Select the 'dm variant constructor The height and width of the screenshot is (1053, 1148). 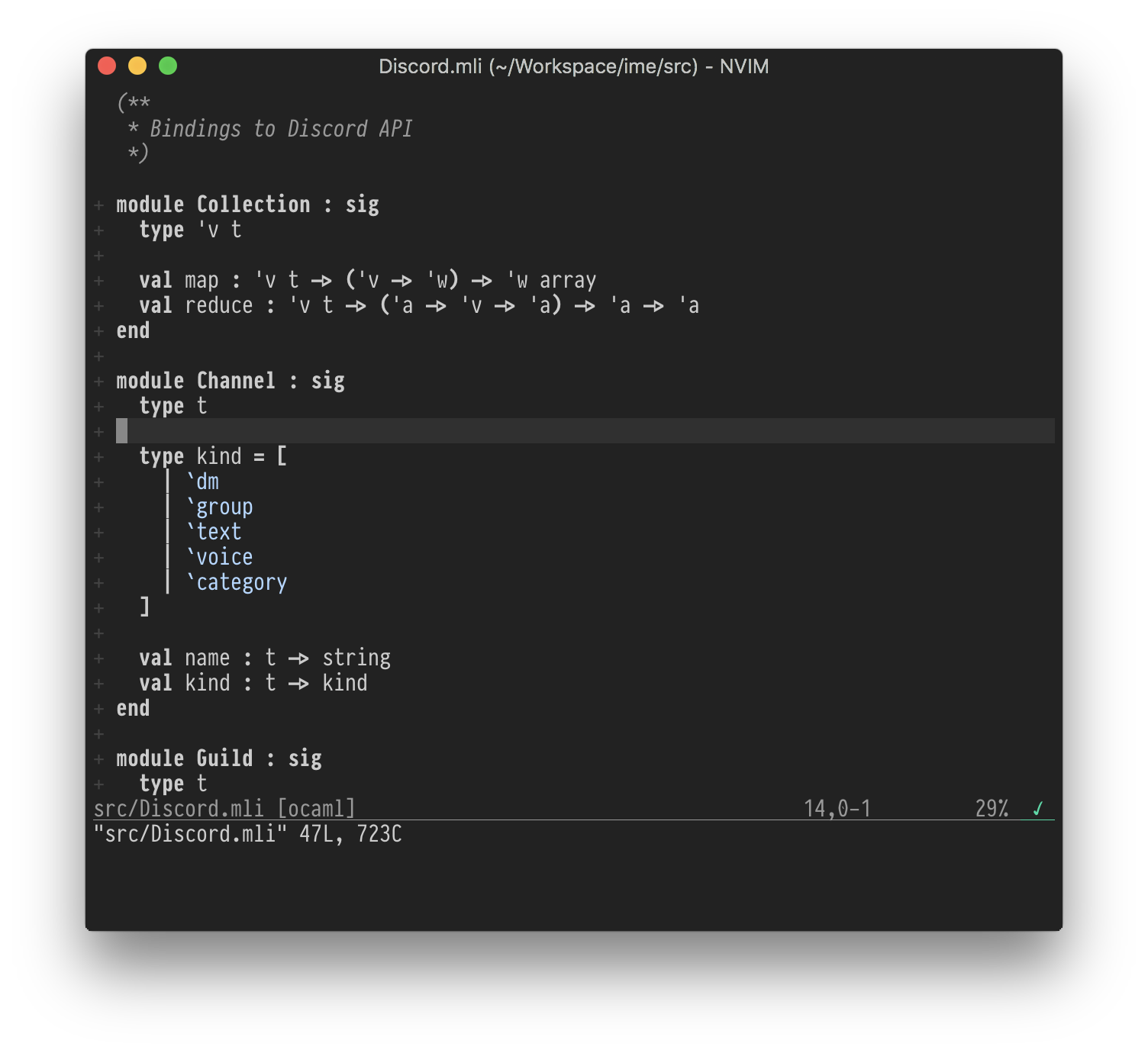(x=202, y=481)
